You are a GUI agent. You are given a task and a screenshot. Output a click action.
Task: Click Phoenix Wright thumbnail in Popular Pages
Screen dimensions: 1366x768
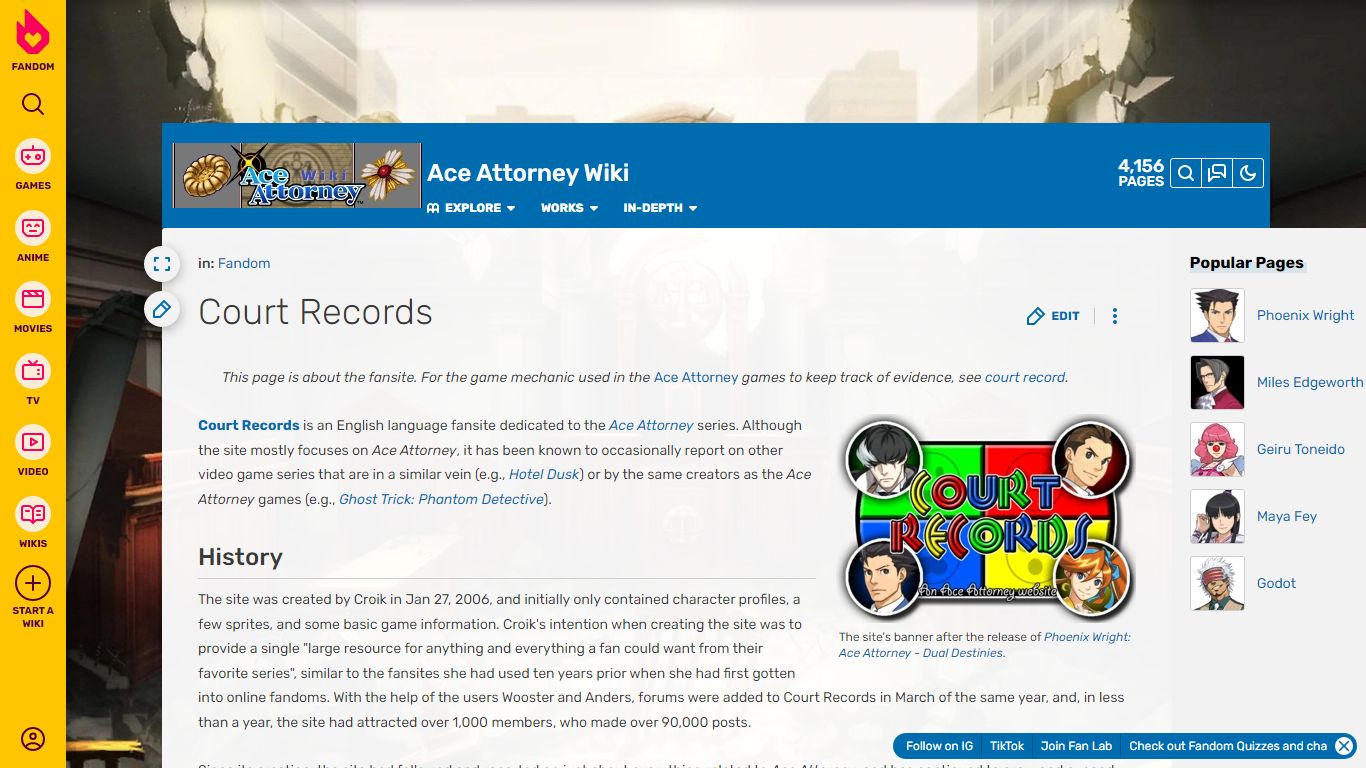1217,315
